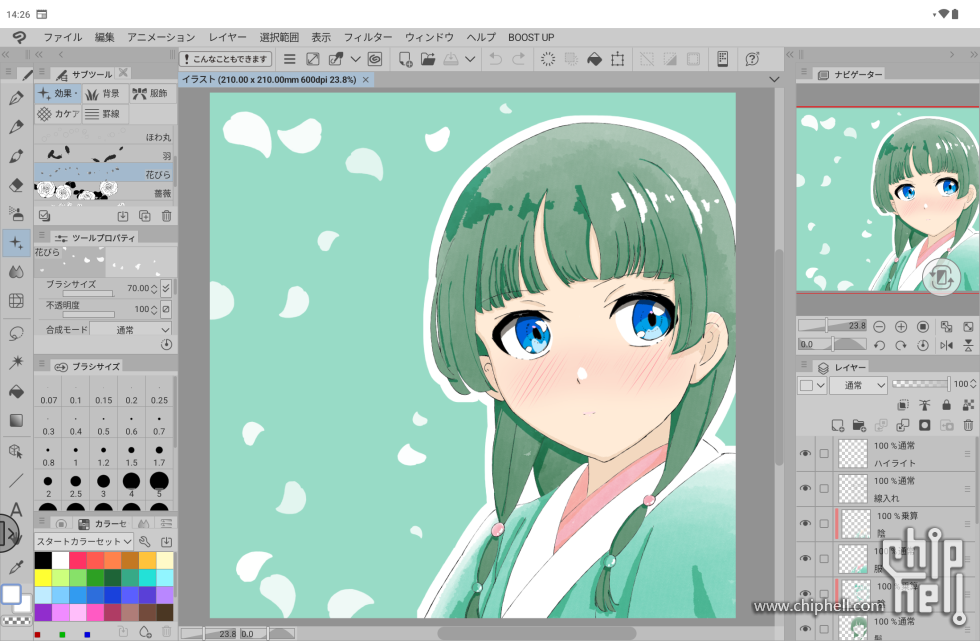Screen dimensions: 980x641
Task: Toggle visibility of the 線入れ layer
Action: tap(805, 488)
